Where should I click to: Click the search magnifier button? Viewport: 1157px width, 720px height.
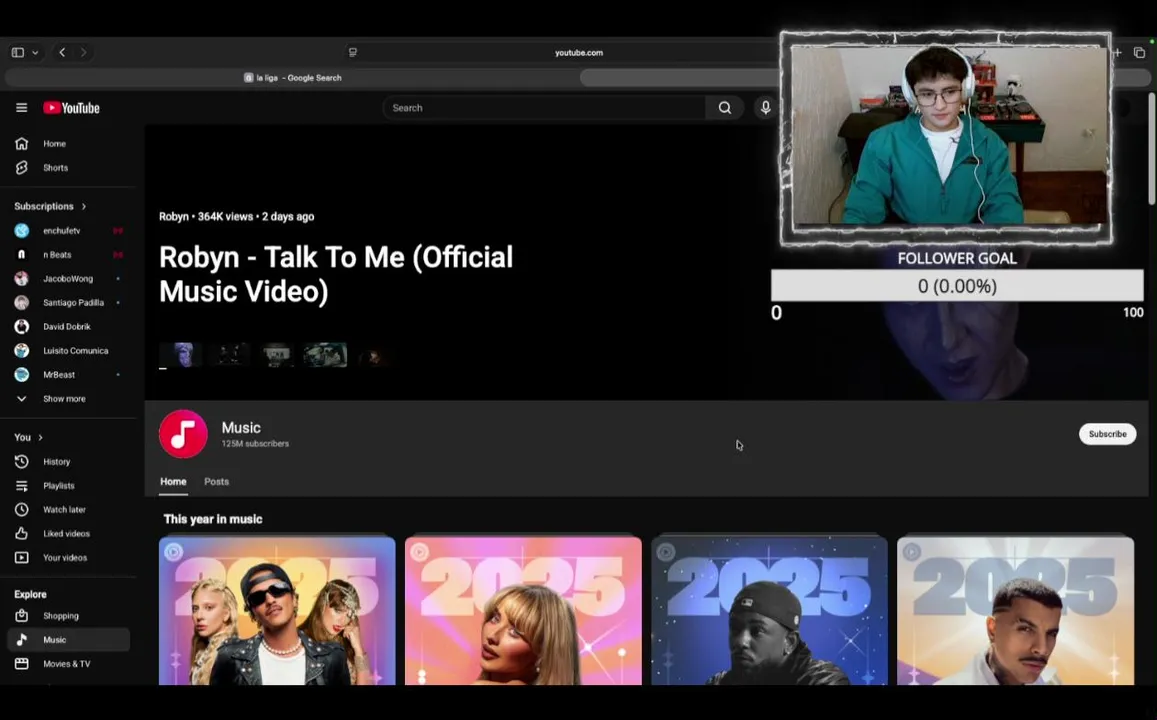pyautogui.click(x=725, y=108)
